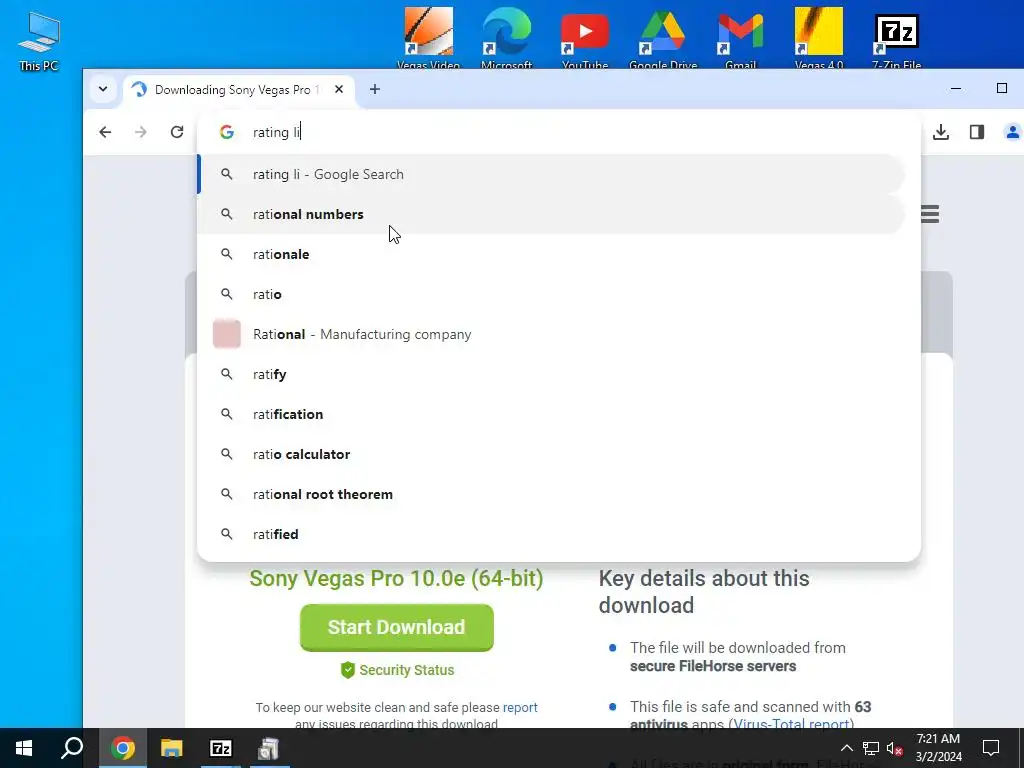The image size is (1024, 768).
Task: Open the Microsoft Edge desktop shortcut
Action: [506, 38]
